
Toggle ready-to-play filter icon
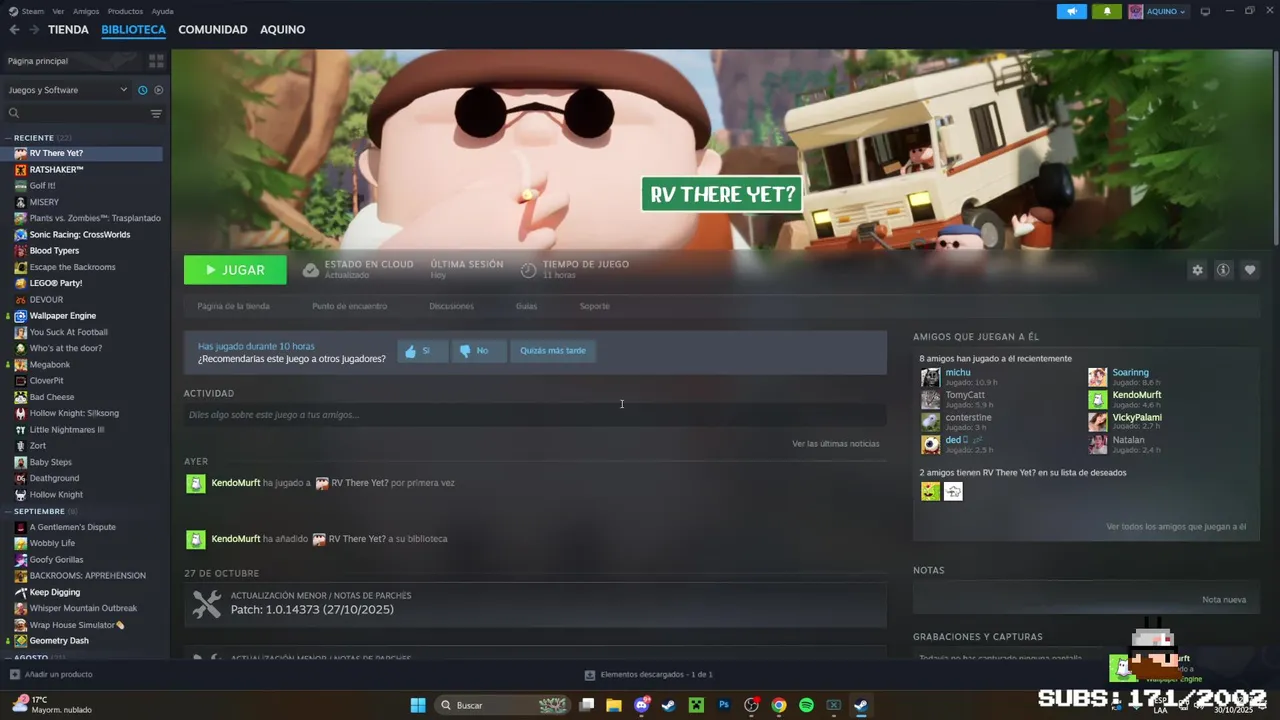pyautogui.click(x=158, y=90)
